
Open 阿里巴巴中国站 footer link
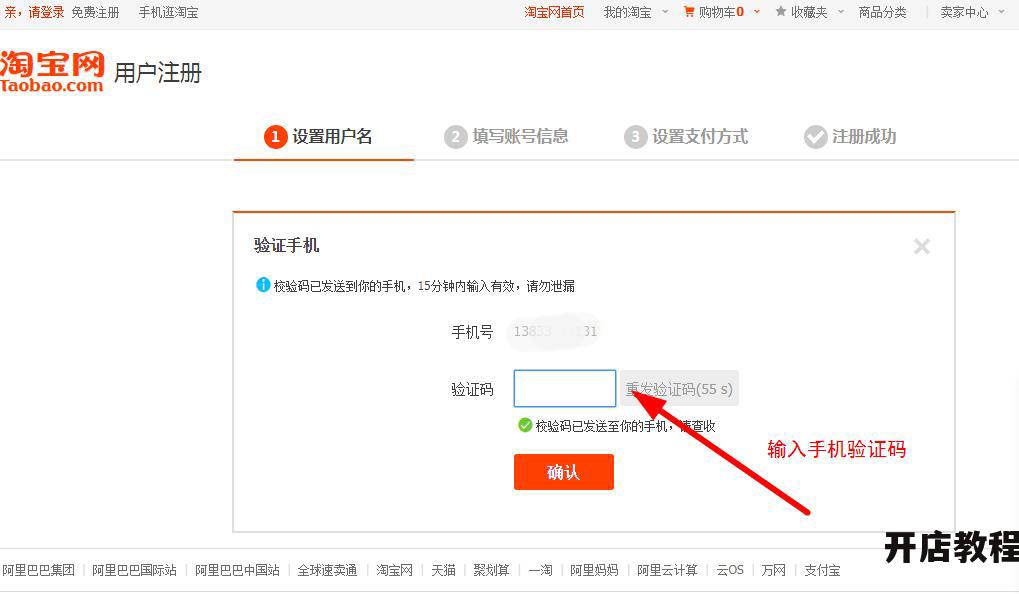click(x=237, y=570)
